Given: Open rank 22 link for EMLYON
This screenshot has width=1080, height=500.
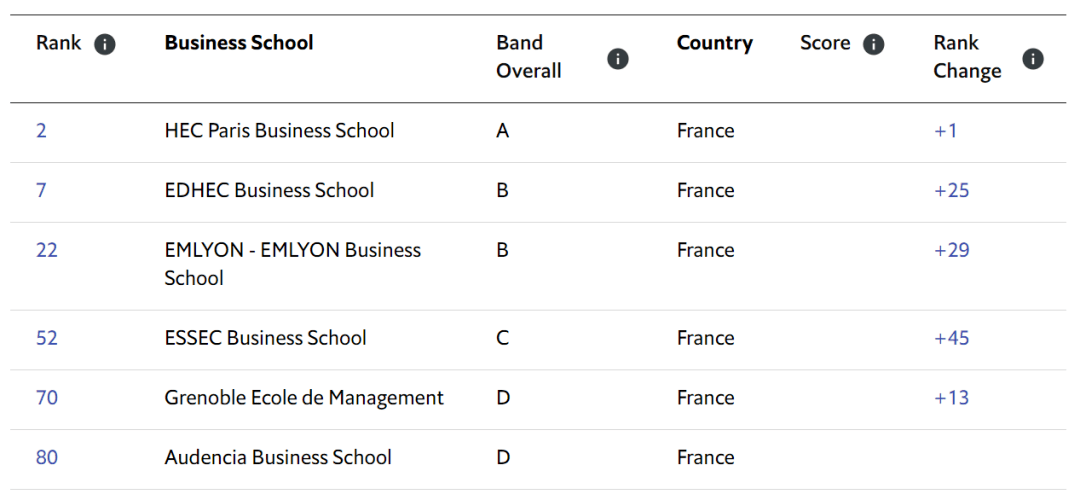Looking at the screenshot, I should 47,251.
